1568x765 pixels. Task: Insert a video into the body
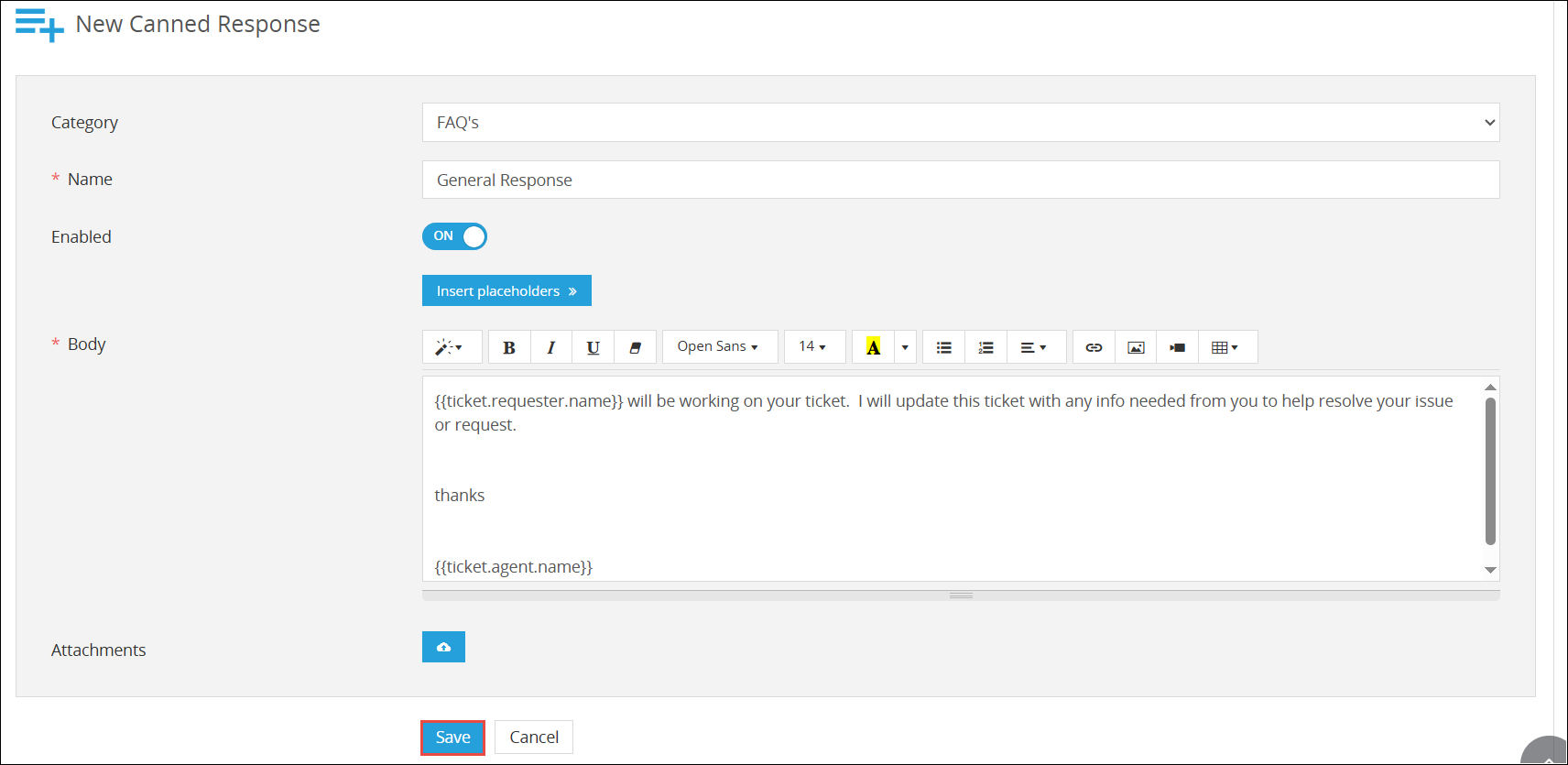(x=1178, y=347)
